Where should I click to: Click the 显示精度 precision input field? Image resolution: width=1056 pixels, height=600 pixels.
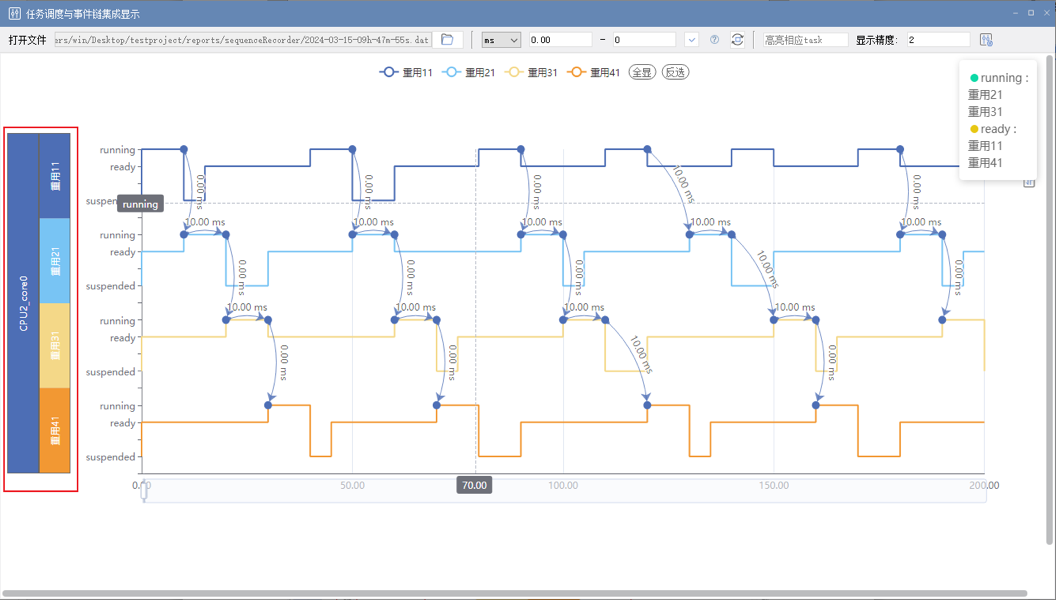pos(938,40)
